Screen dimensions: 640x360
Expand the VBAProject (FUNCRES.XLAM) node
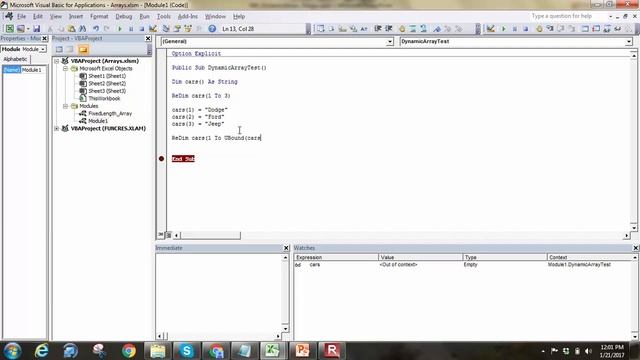(x=57, y=129)
